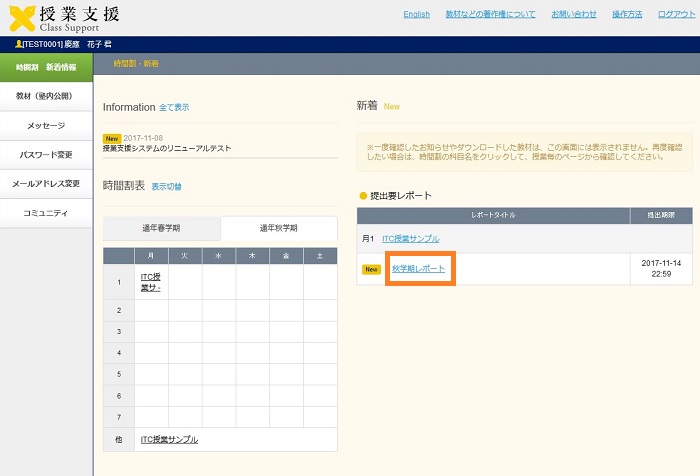Open メールアドレス変更 in sidebar
Screen dimensions: 700x476
(x=46, y=184)
